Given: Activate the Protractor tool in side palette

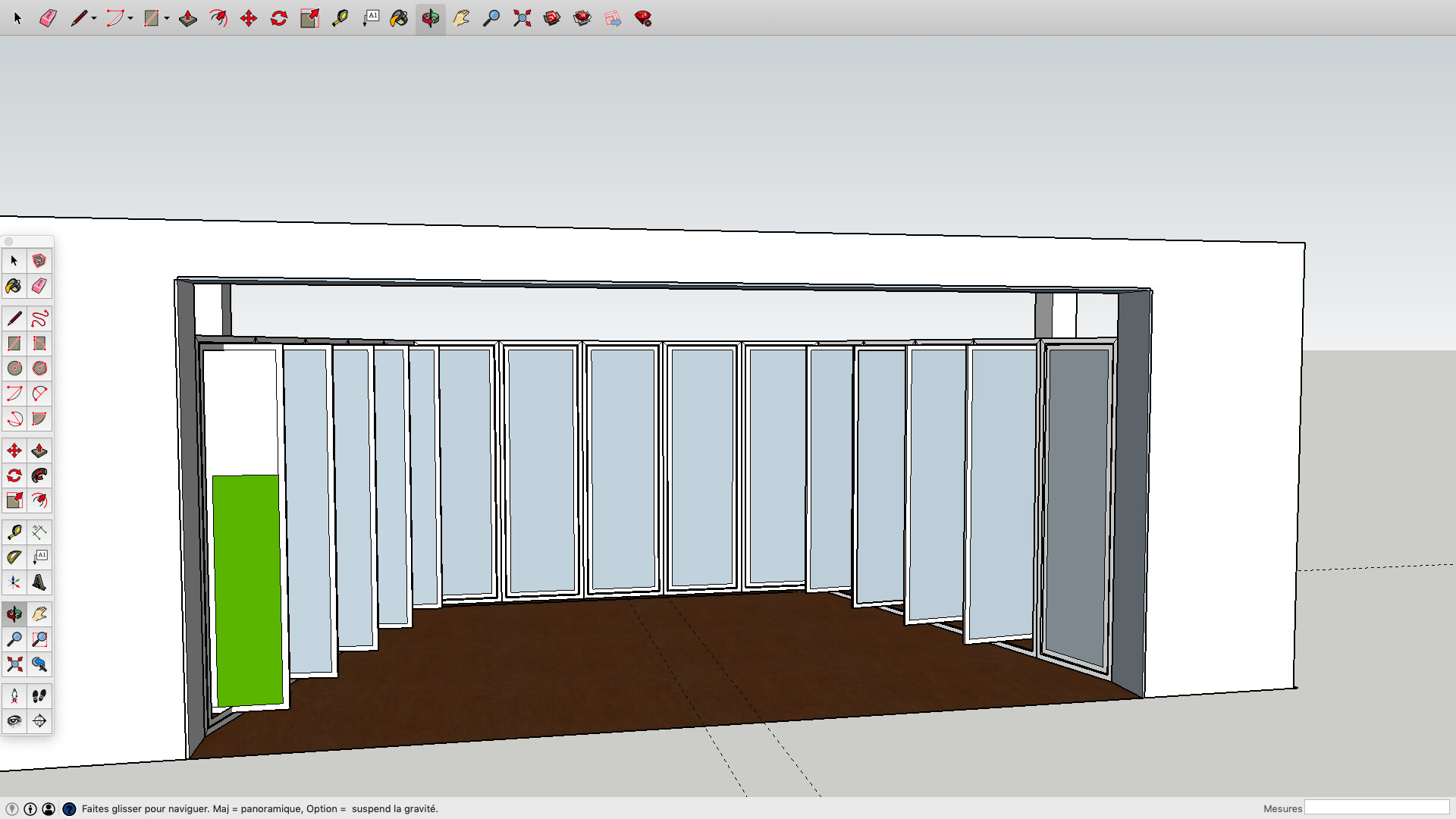Looking at the screenshot, I should coord(14,557).
